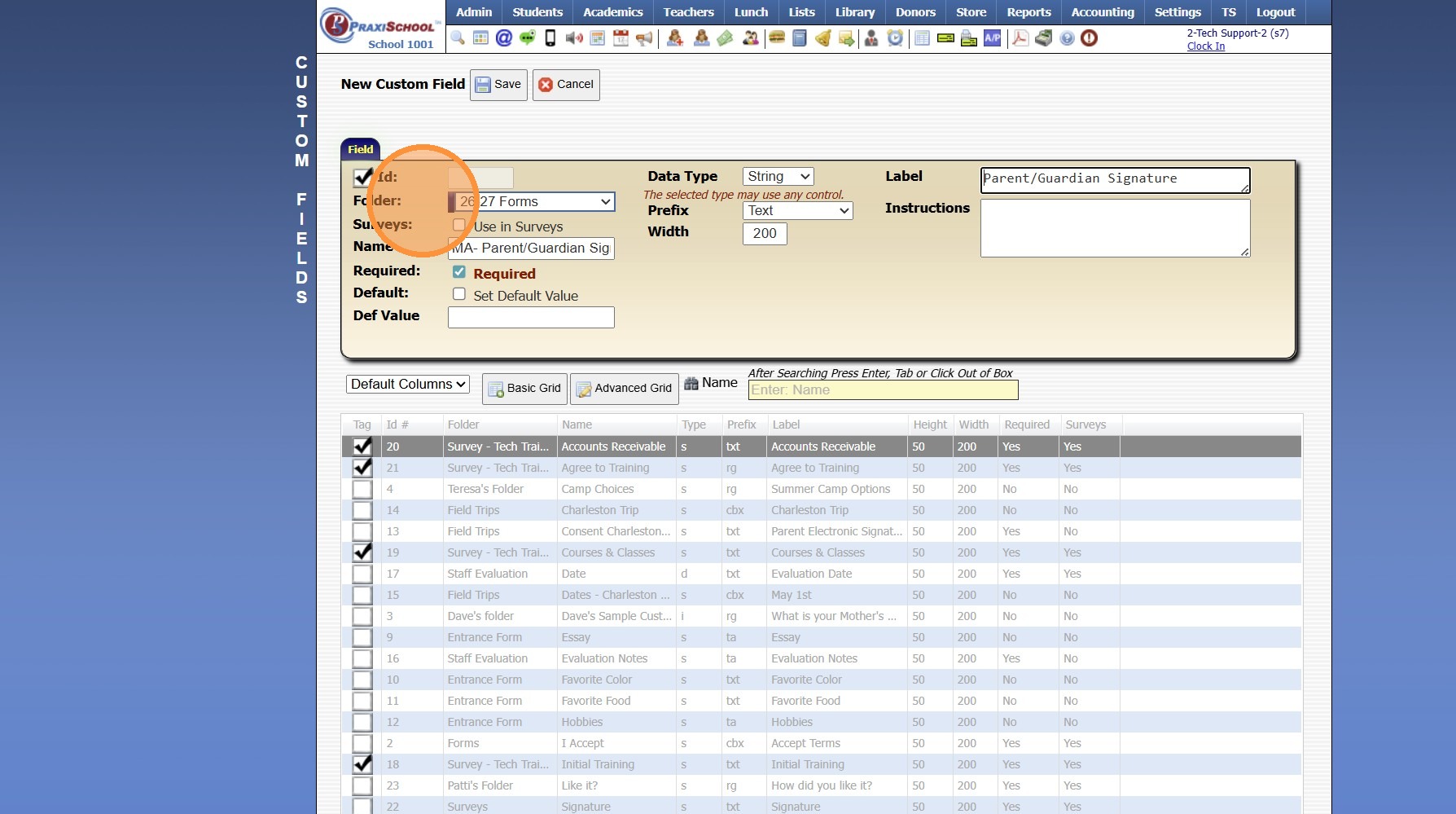
Task: Uncheck the Required checkbox
Action: pyautogui.click(x=459, y=272)
